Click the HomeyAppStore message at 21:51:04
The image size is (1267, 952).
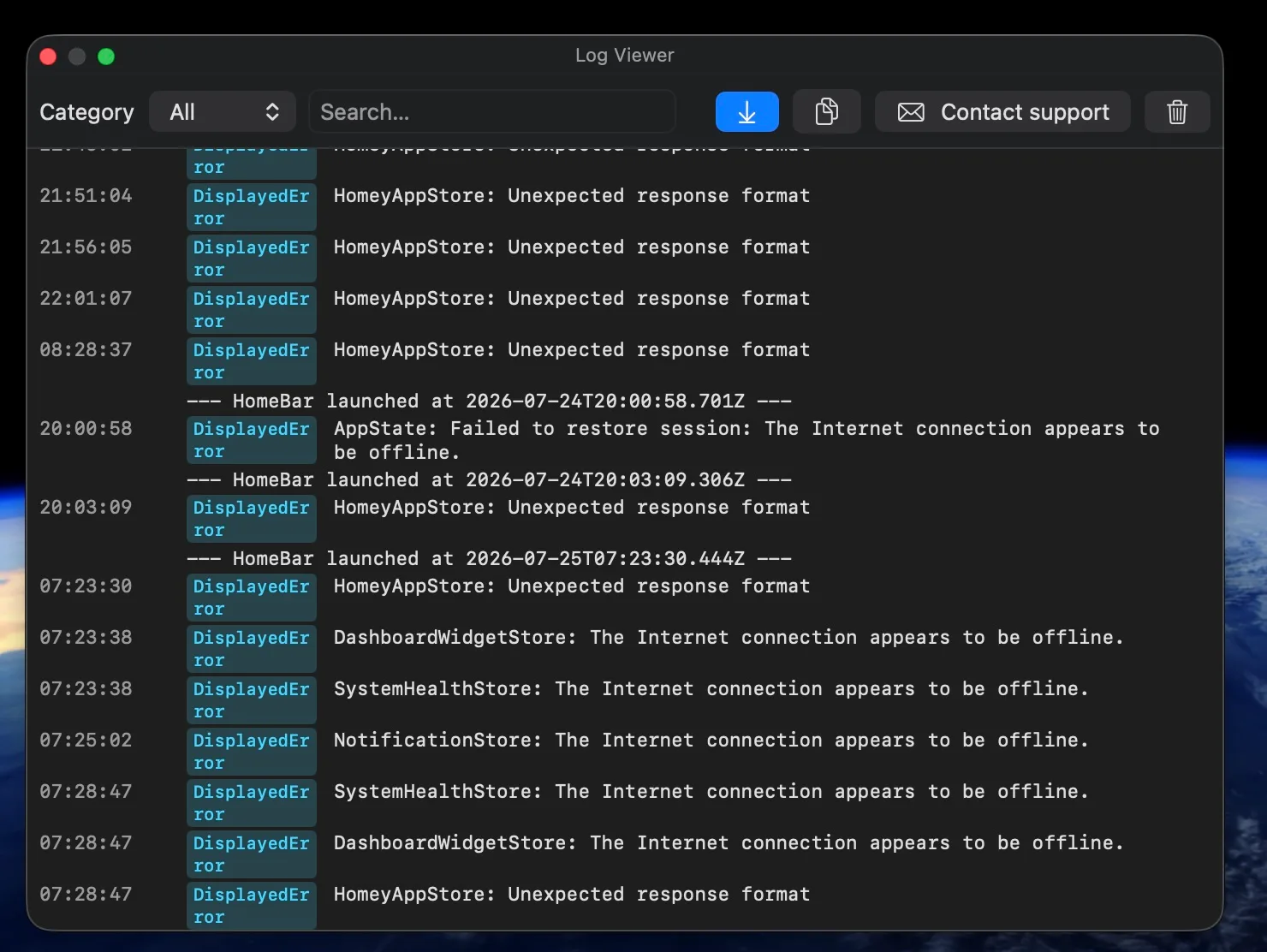(572, 196)
